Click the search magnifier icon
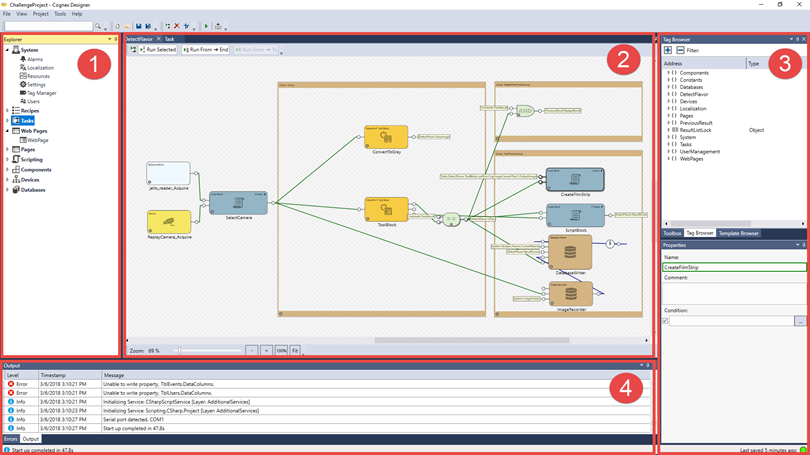Screen dimensions: 810x455 [98, 26]
